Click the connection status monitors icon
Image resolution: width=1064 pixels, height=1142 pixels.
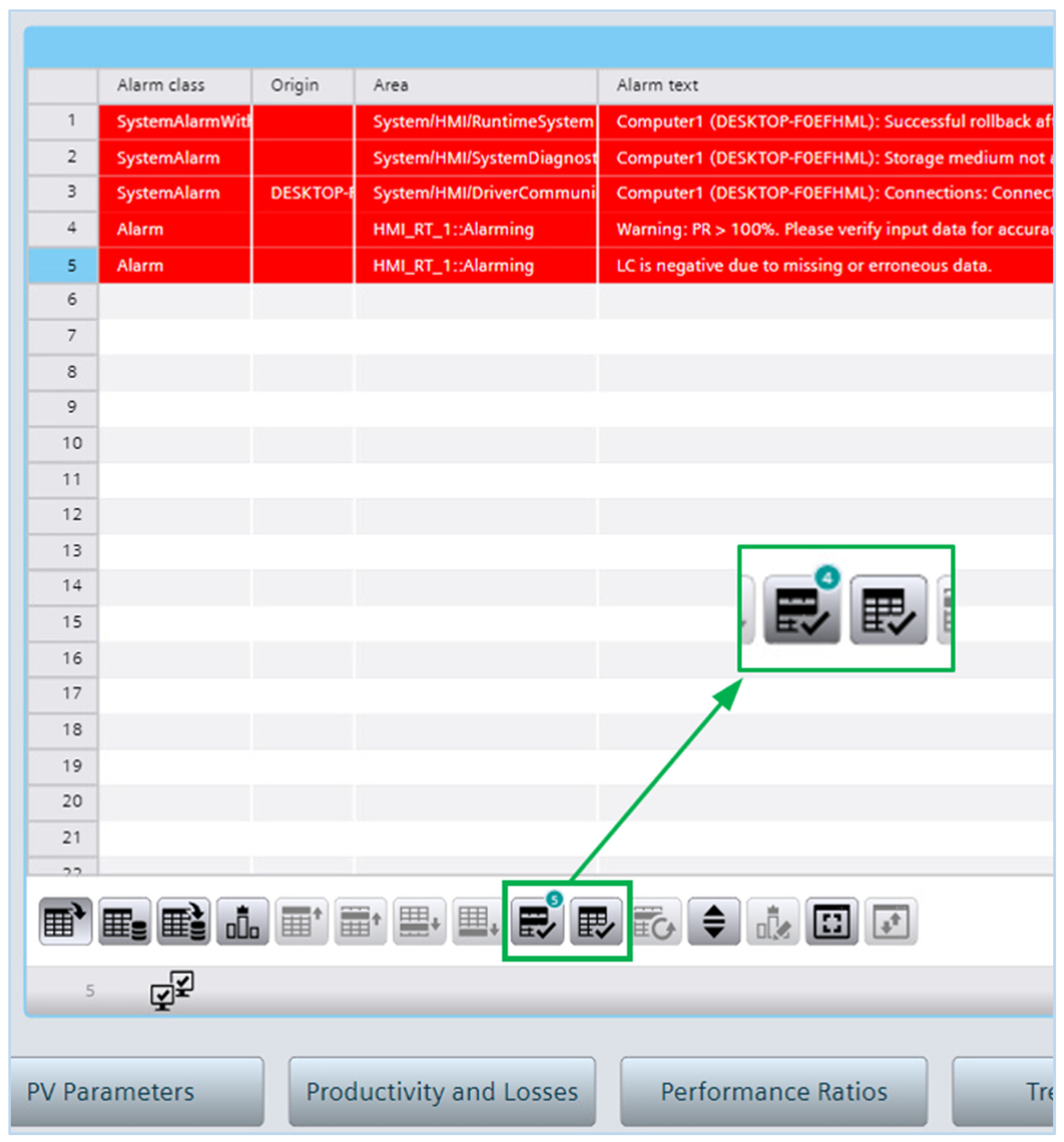(172, 990)
